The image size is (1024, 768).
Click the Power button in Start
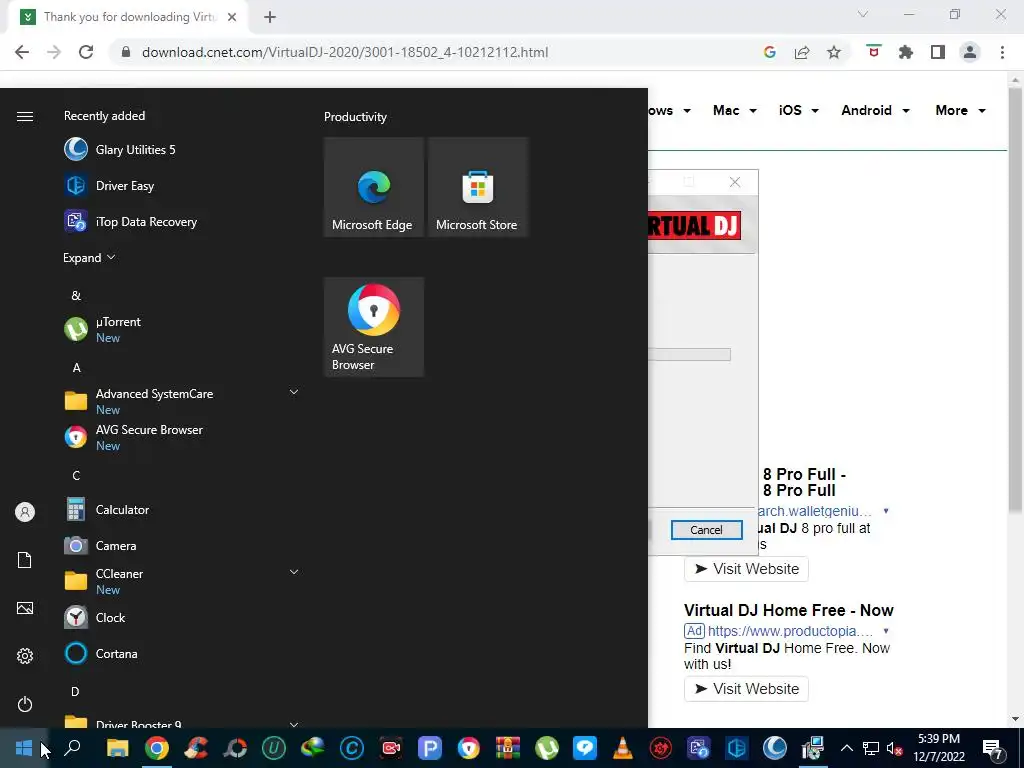click(x=25, y=704)
